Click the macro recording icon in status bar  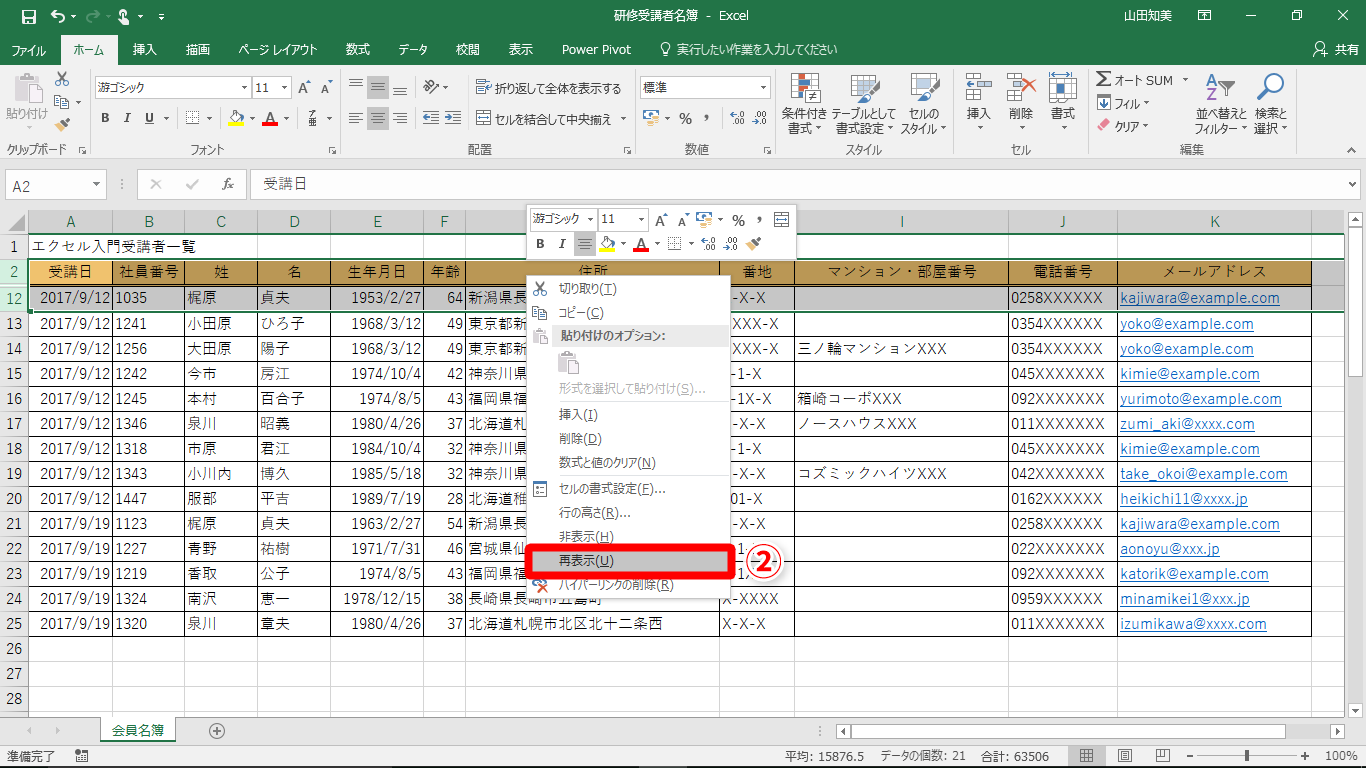tap(81, 756)
